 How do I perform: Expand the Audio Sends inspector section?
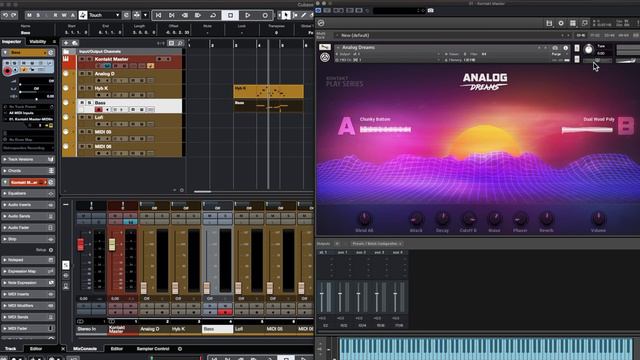pyautogui.click(x=28, y=216)
